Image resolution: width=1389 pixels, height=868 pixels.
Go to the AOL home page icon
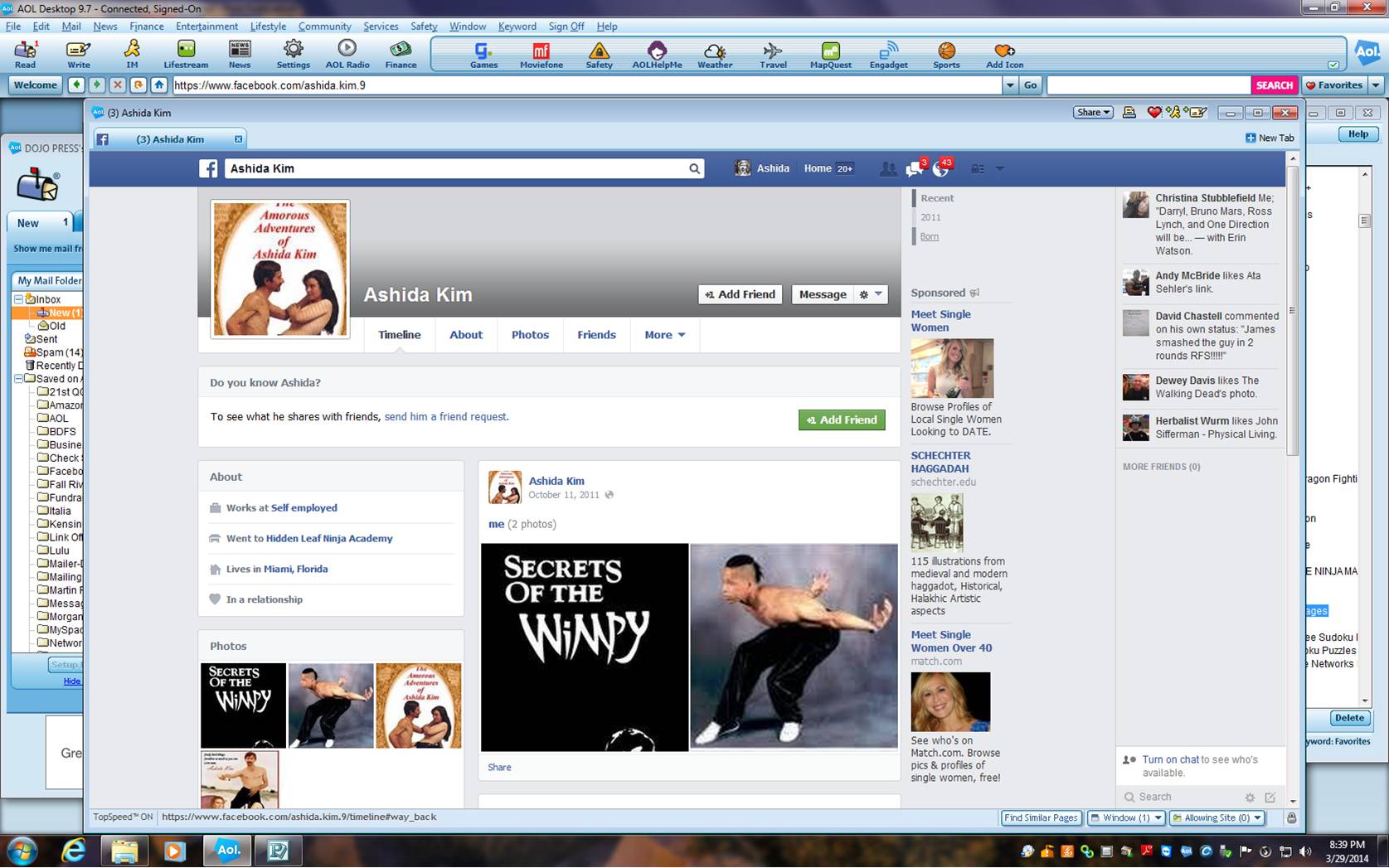pos(159,85)
